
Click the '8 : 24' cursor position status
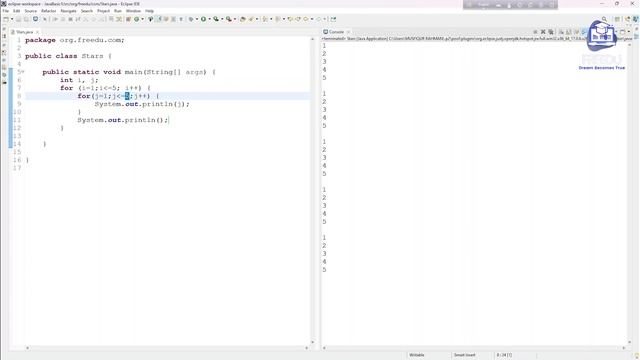click(x=504, y=355)
